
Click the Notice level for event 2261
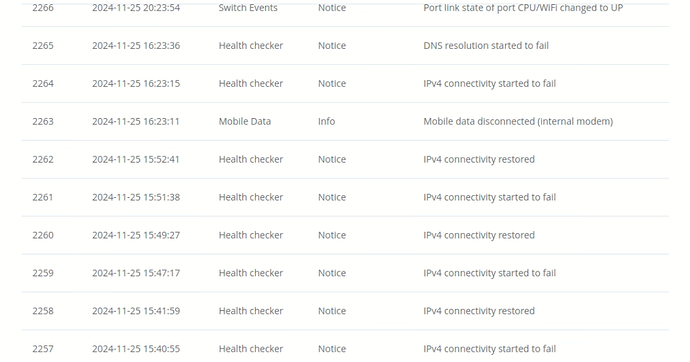click(332, 197)
